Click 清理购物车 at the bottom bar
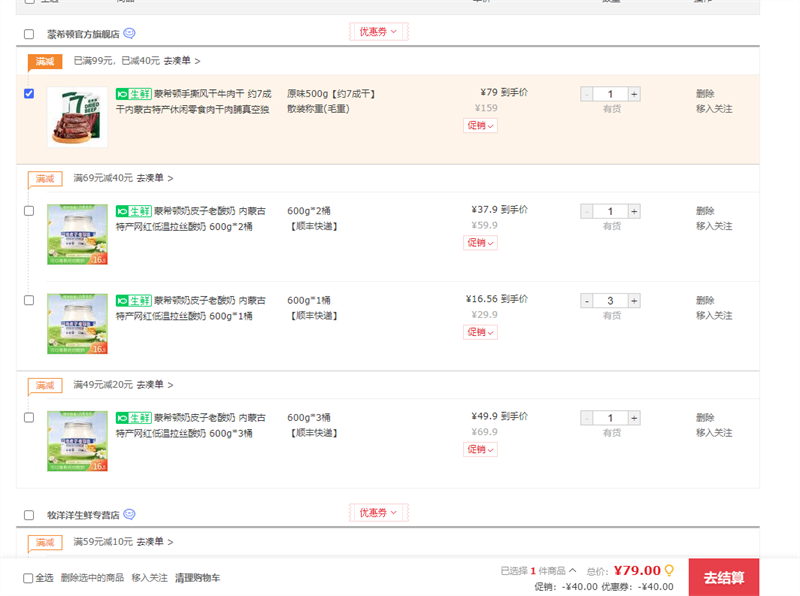The width and height of the screenshot is (800, 596). tap(197, 578)
